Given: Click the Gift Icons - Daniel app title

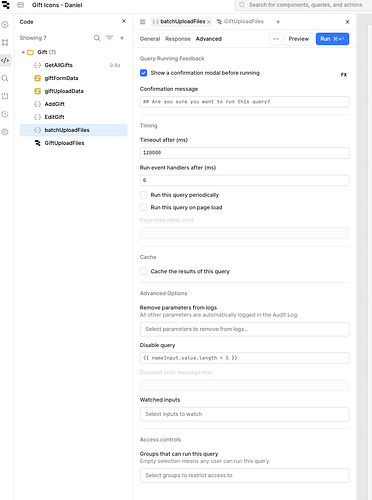Looking at the screenshot, I should (57, 5).
